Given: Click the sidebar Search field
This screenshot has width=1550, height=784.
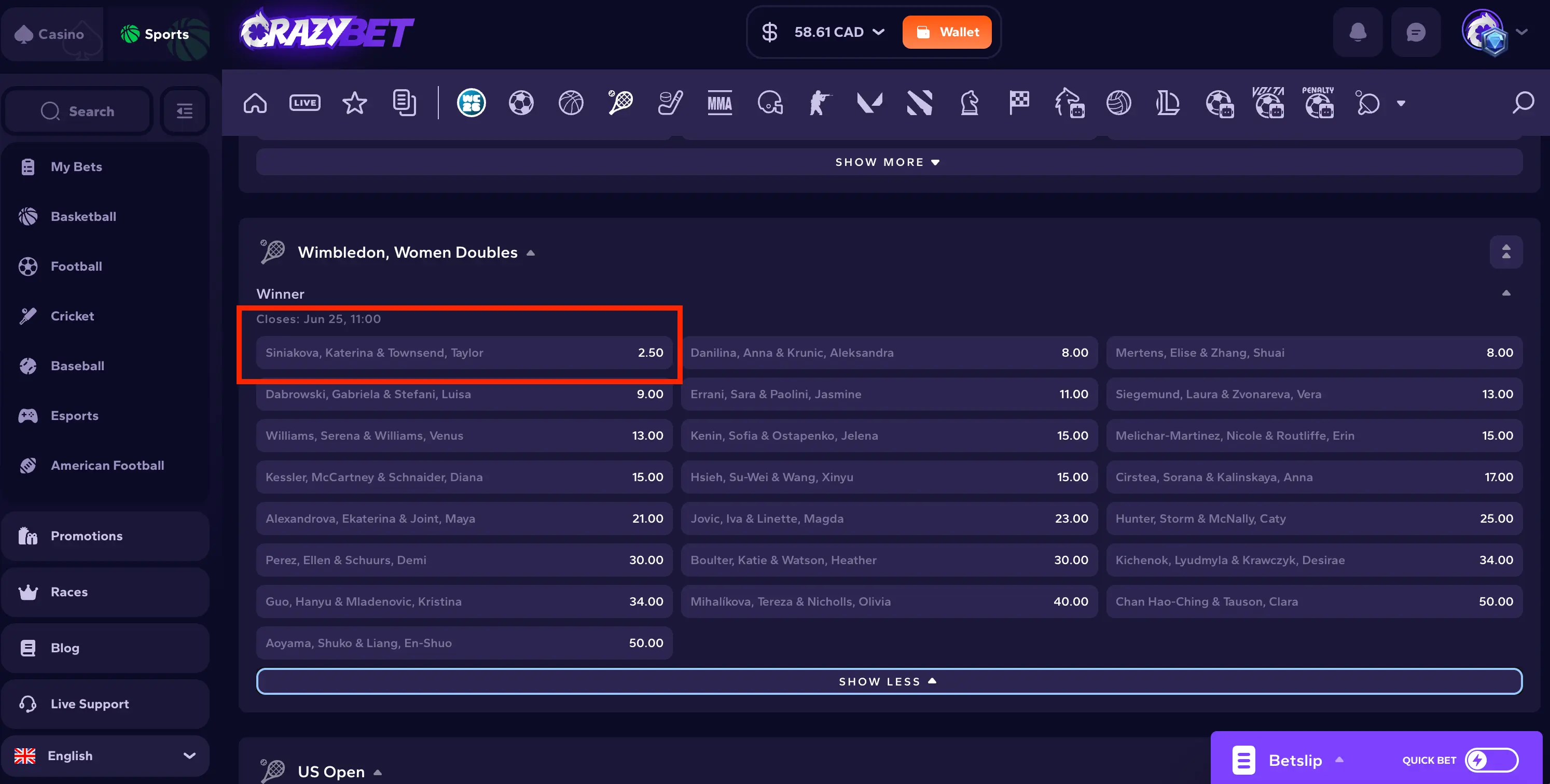Looking at the screenshot, I should click(78, 110).
